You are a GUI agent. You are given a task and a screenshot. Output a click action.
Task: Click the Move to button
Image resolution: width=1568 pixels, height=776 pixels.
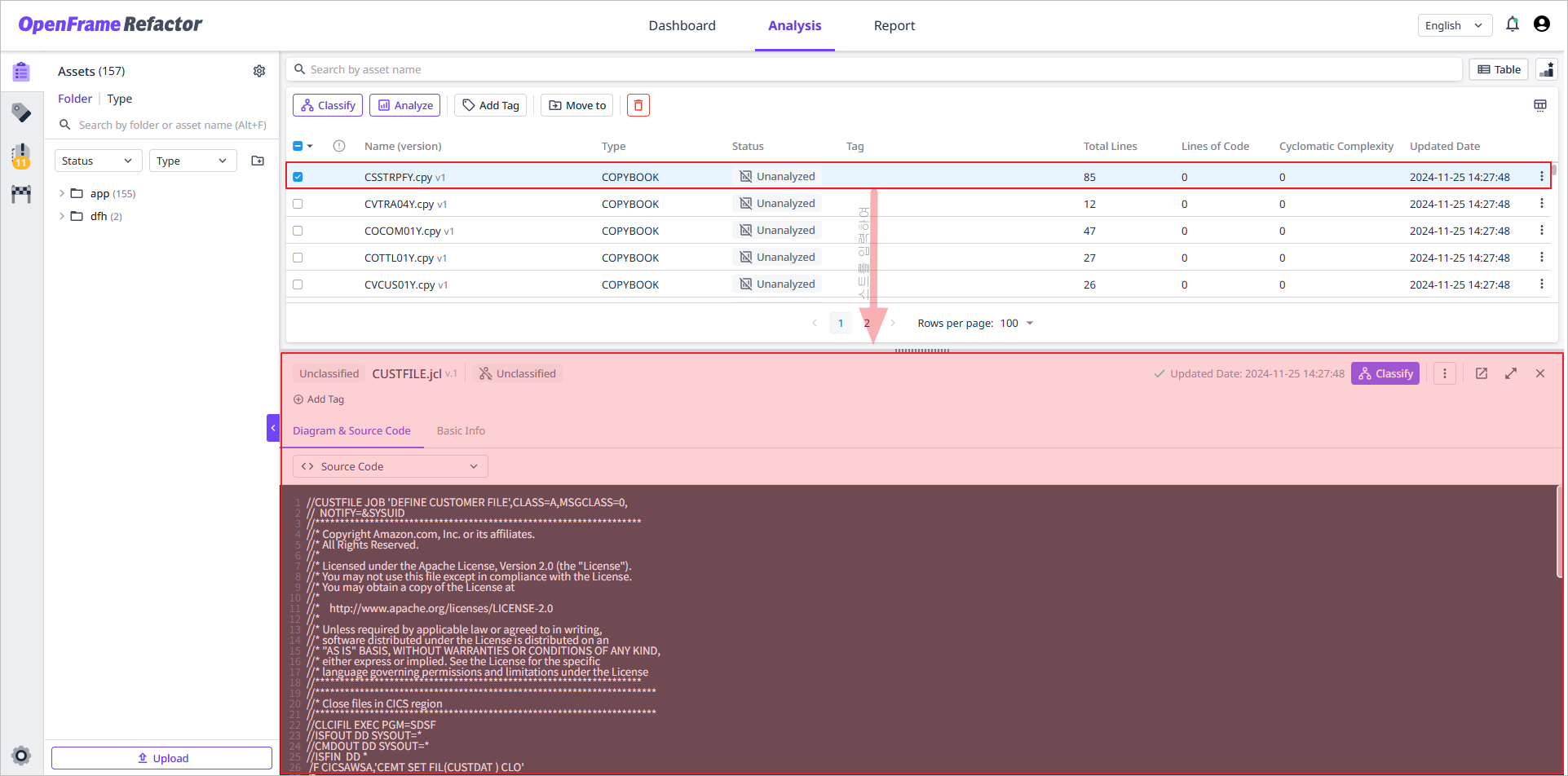[x=577, y=105]
